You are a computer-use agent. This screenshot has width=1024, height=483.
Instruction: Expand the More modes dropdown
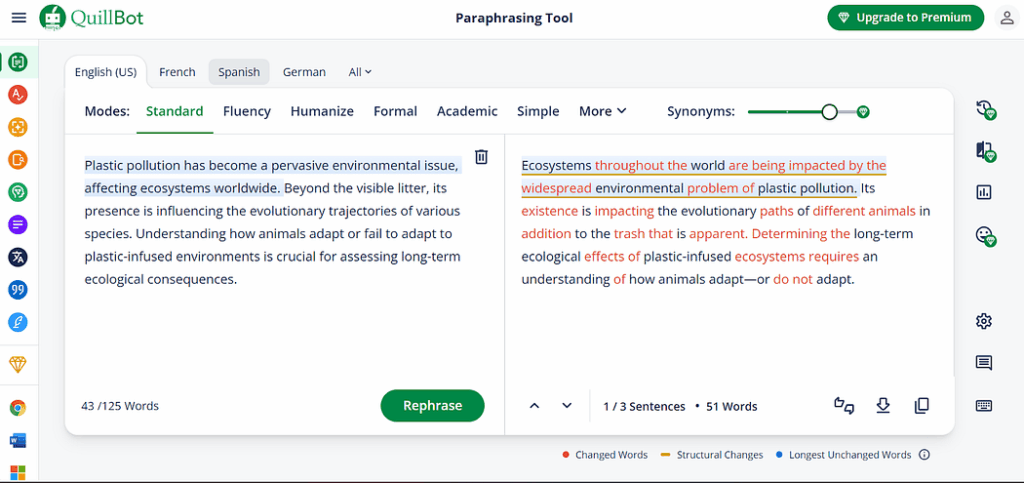(602, 111)
